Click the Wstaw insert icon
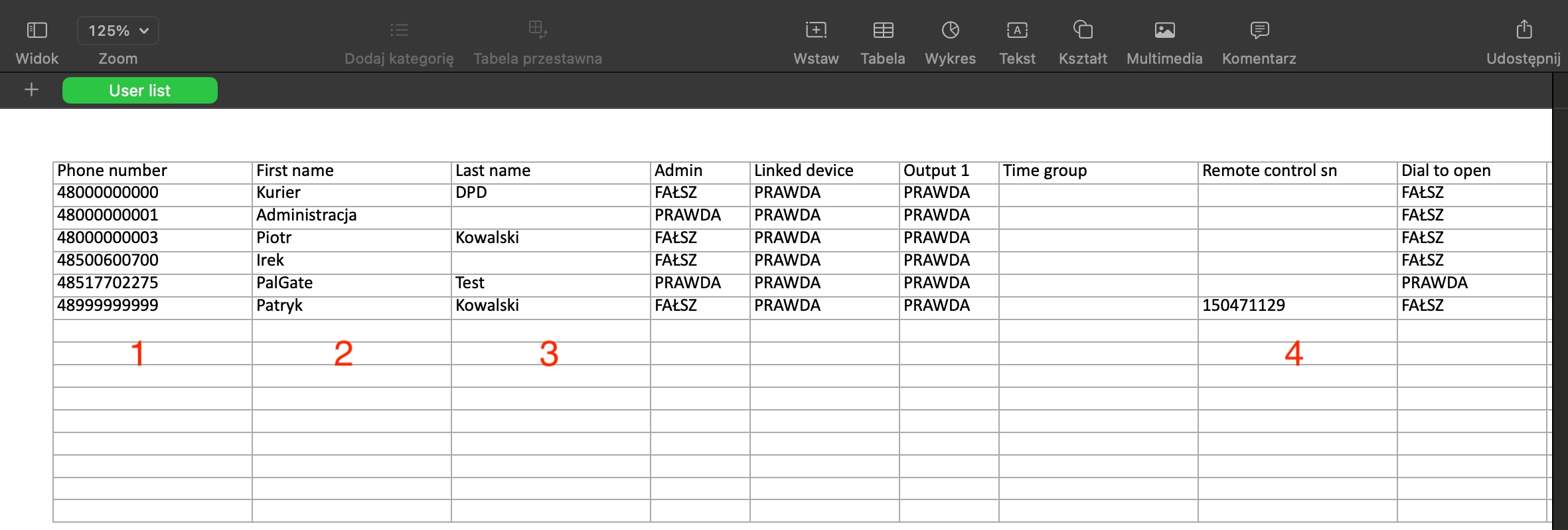This screenshot has width=1568, height=530. (816, 31)
